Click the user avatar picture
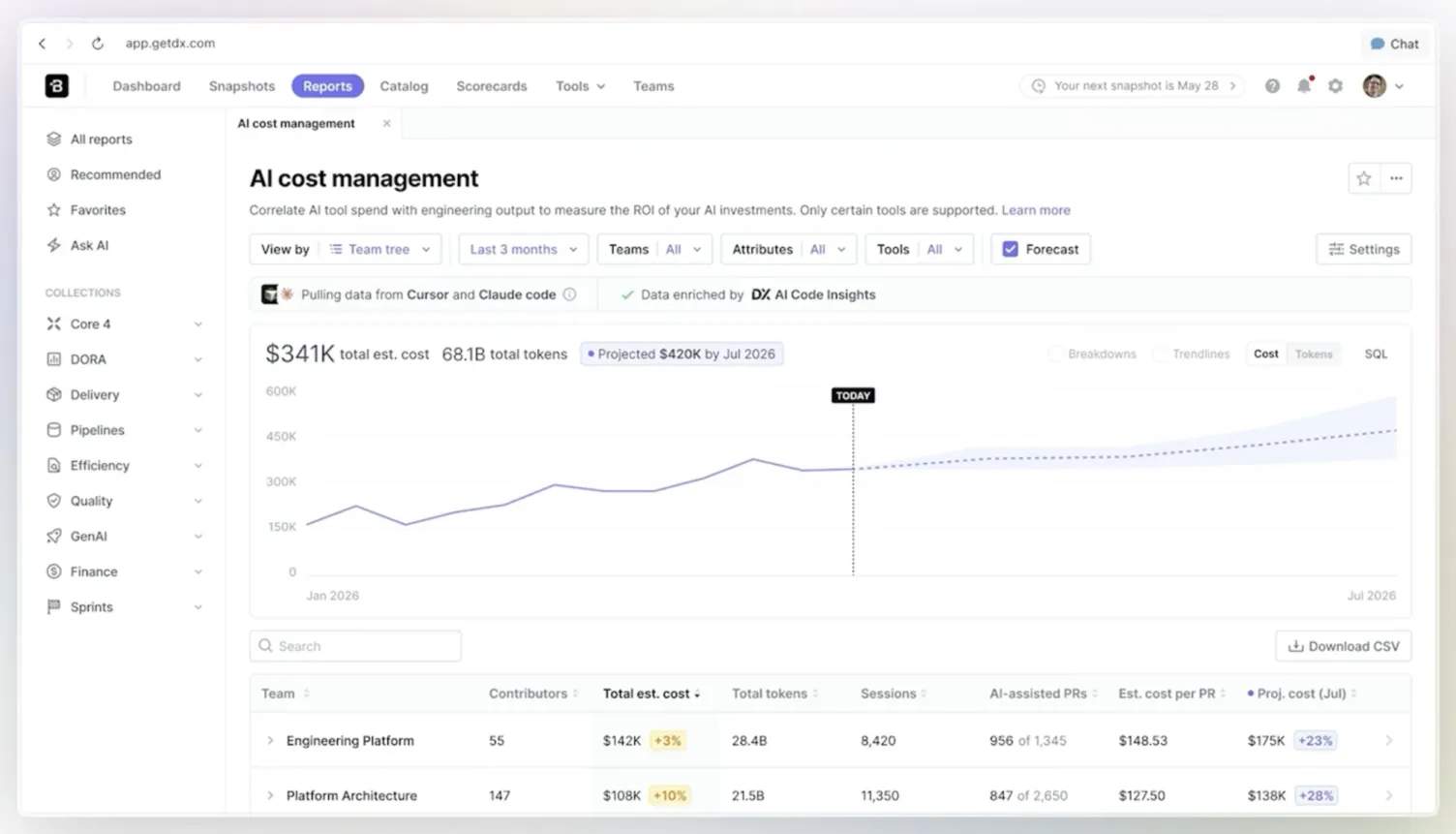 point(1374,86)
